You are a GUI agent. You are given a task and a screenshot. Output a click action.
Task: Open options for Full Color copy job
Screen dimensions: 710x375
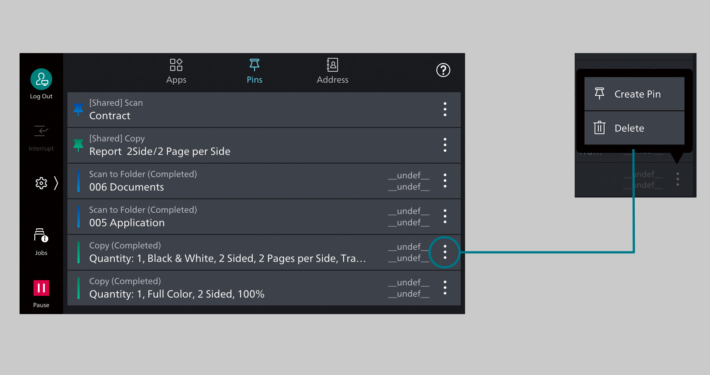click(445, 288)
